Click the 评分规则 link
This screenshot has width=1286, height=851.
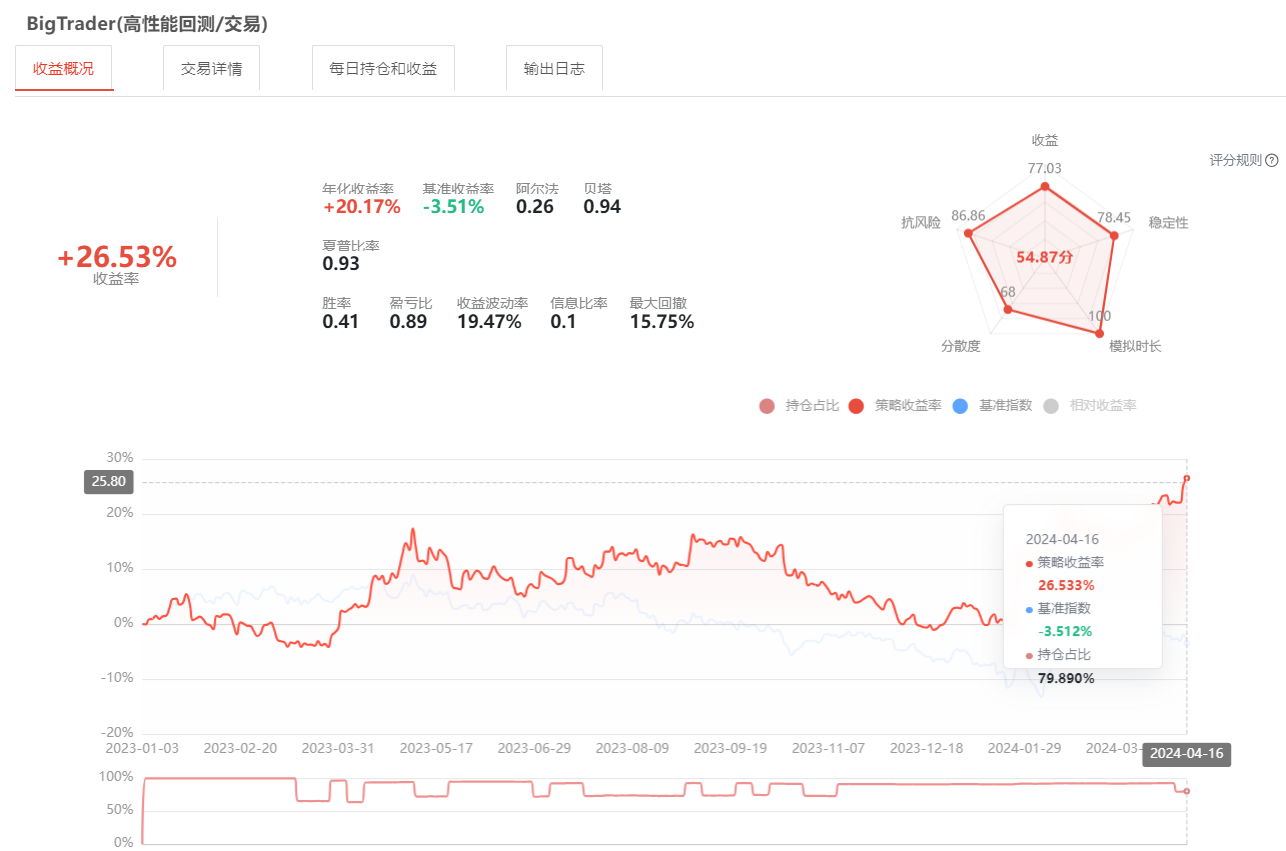[1235, 160]
